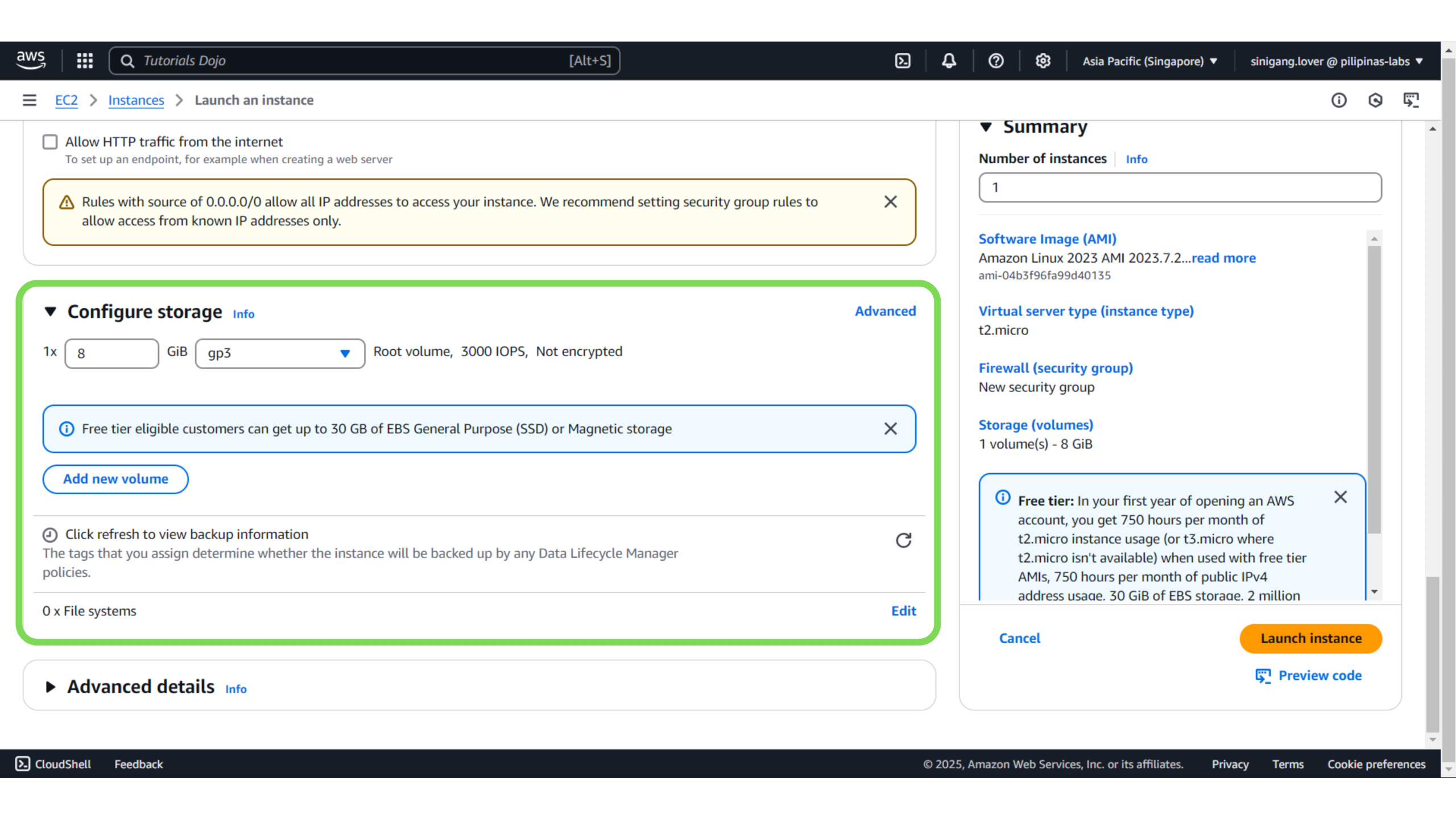Go to the Instances breadcrumb

click(136, 100)
